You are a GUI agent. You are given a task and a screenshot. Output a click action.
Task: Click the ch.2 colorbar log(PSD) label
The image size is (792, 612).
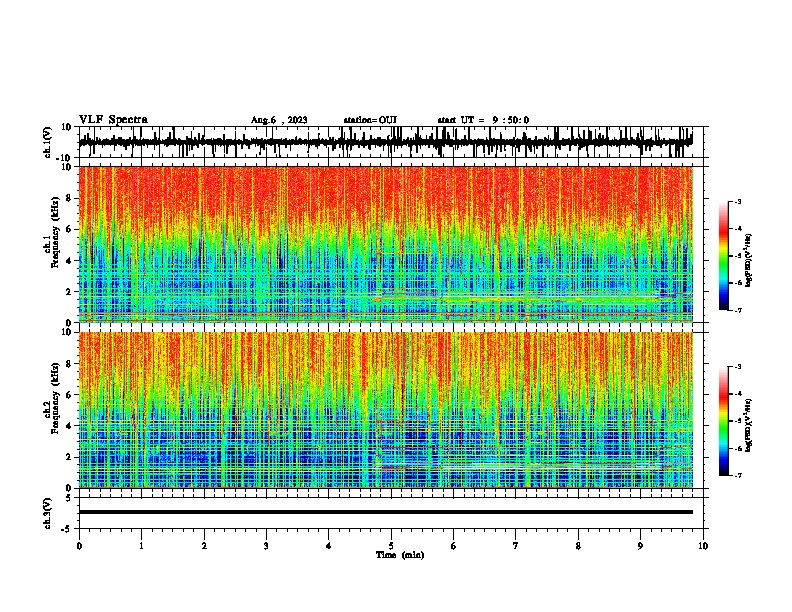749,425
